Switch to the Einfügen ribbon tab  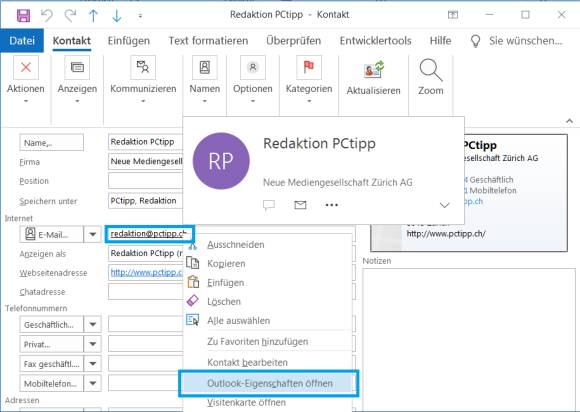click(129, 41)
